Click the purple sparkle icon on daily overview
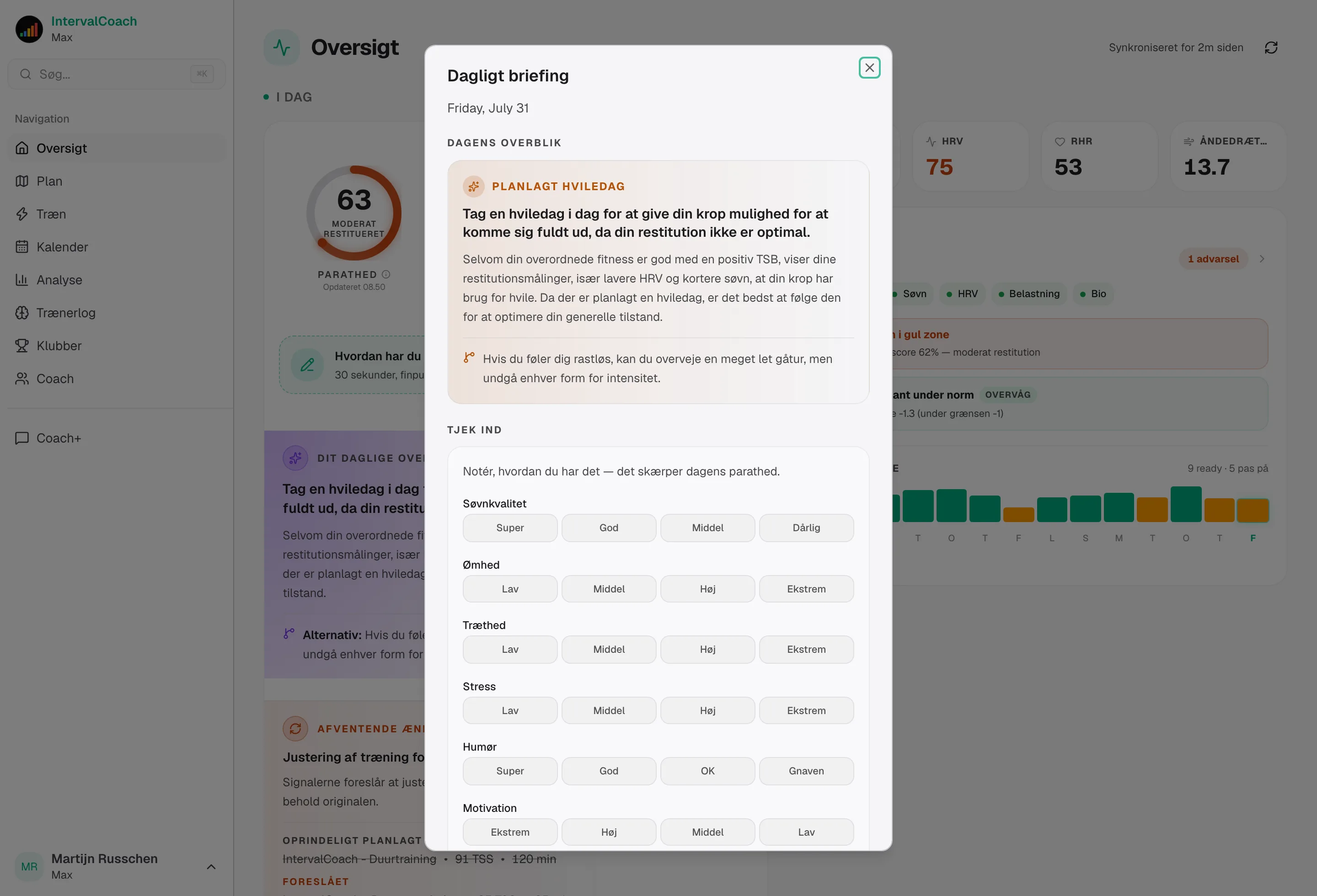The width and height of the screenshot is (1317, 896). click(x=295, y=458)
